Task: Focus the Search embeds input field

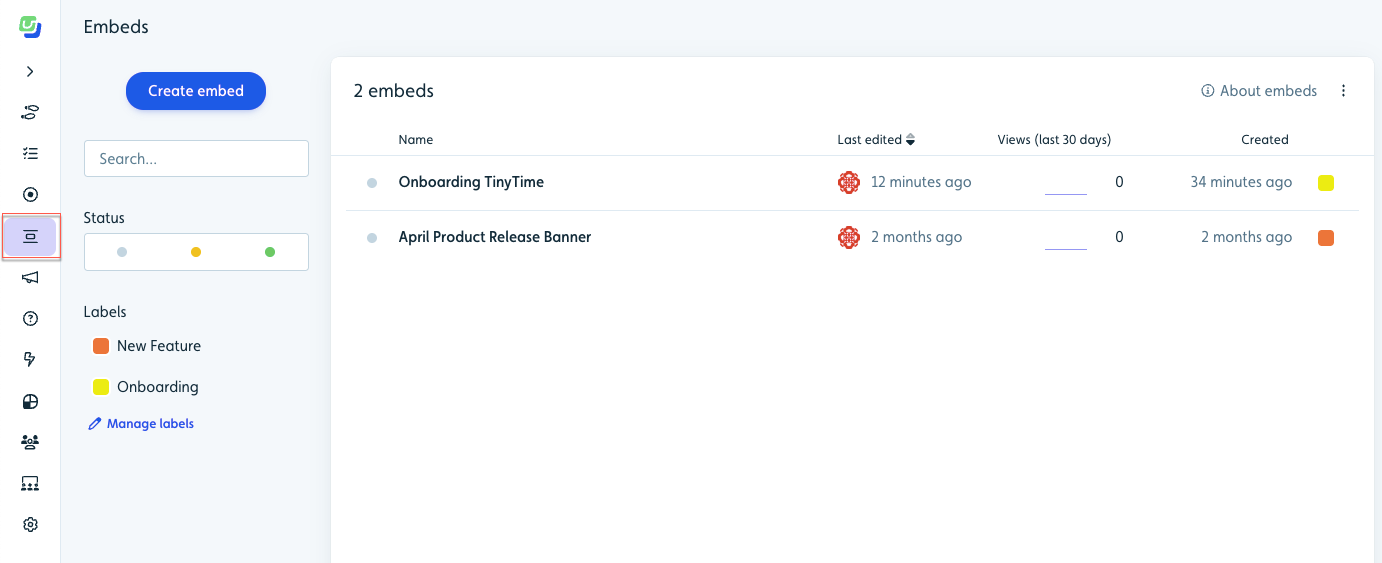Action: click(x=196, y=158)
